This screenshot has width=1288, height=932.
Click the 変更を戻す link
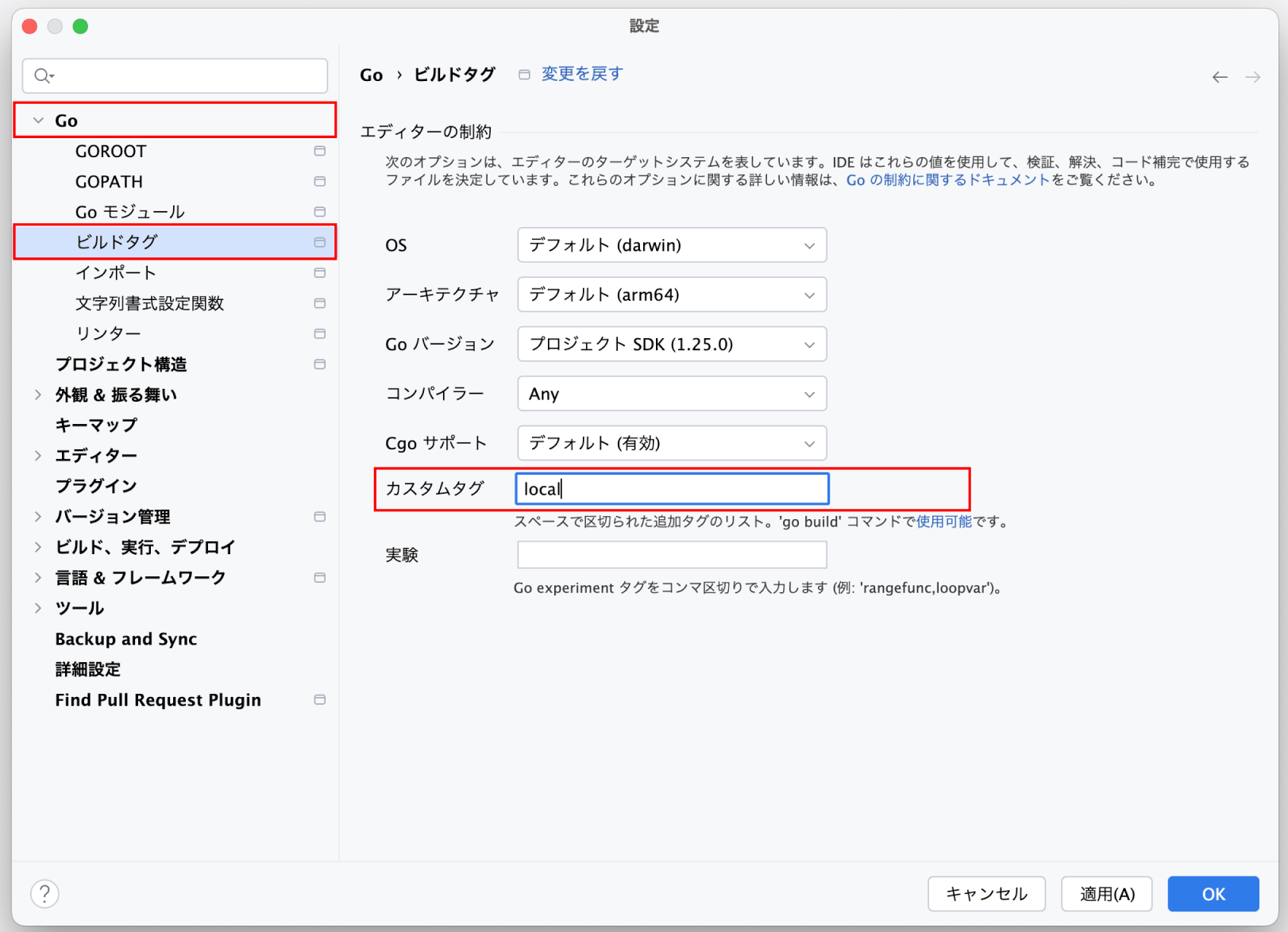[x=581, y=74]
